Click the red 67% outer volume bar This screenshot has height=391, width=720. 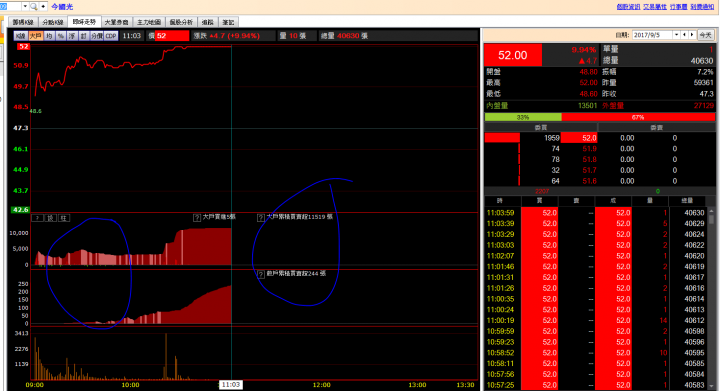(638, 117)
